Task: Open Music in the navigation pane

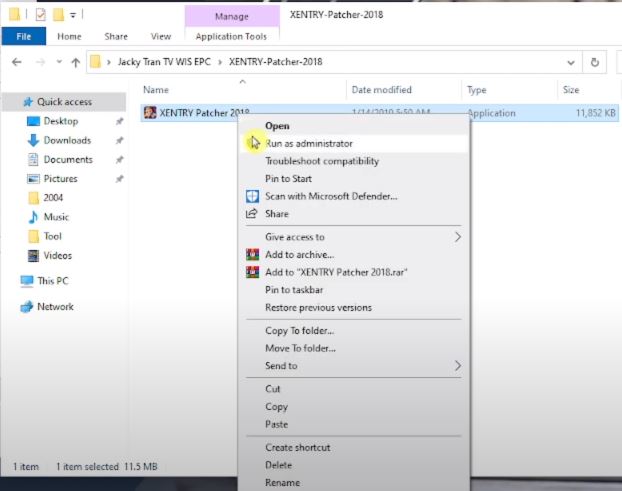Action: (x=56, y=217)
